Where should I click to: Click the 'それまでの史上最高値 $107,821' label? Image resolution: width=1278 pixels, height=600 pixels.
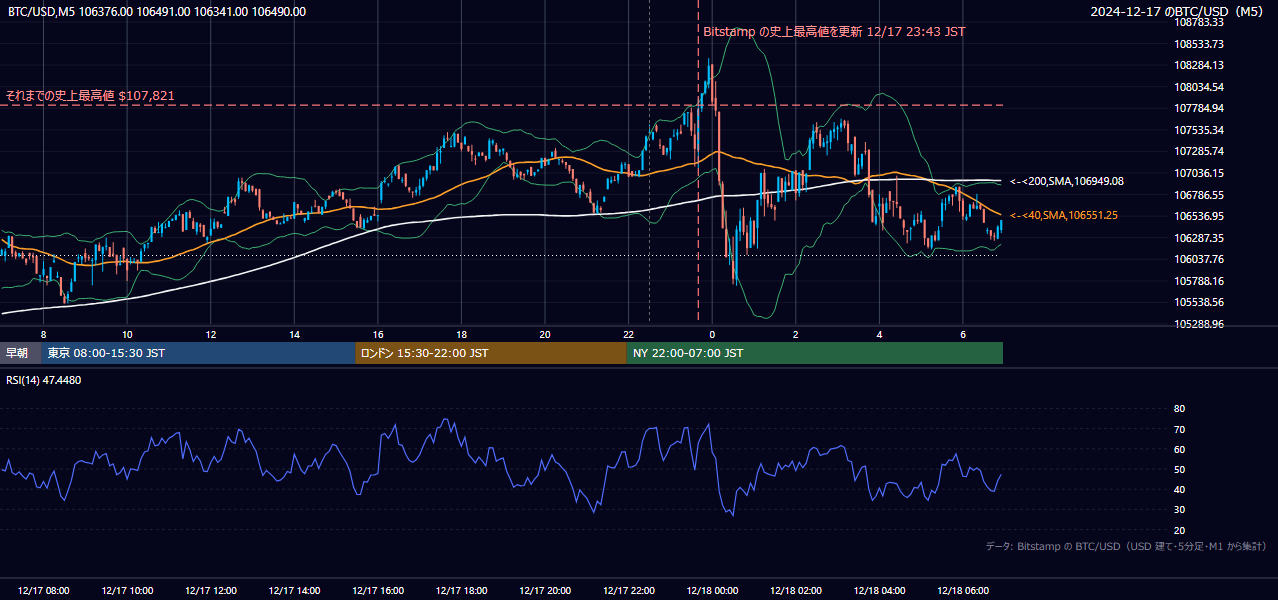(90, 96)
